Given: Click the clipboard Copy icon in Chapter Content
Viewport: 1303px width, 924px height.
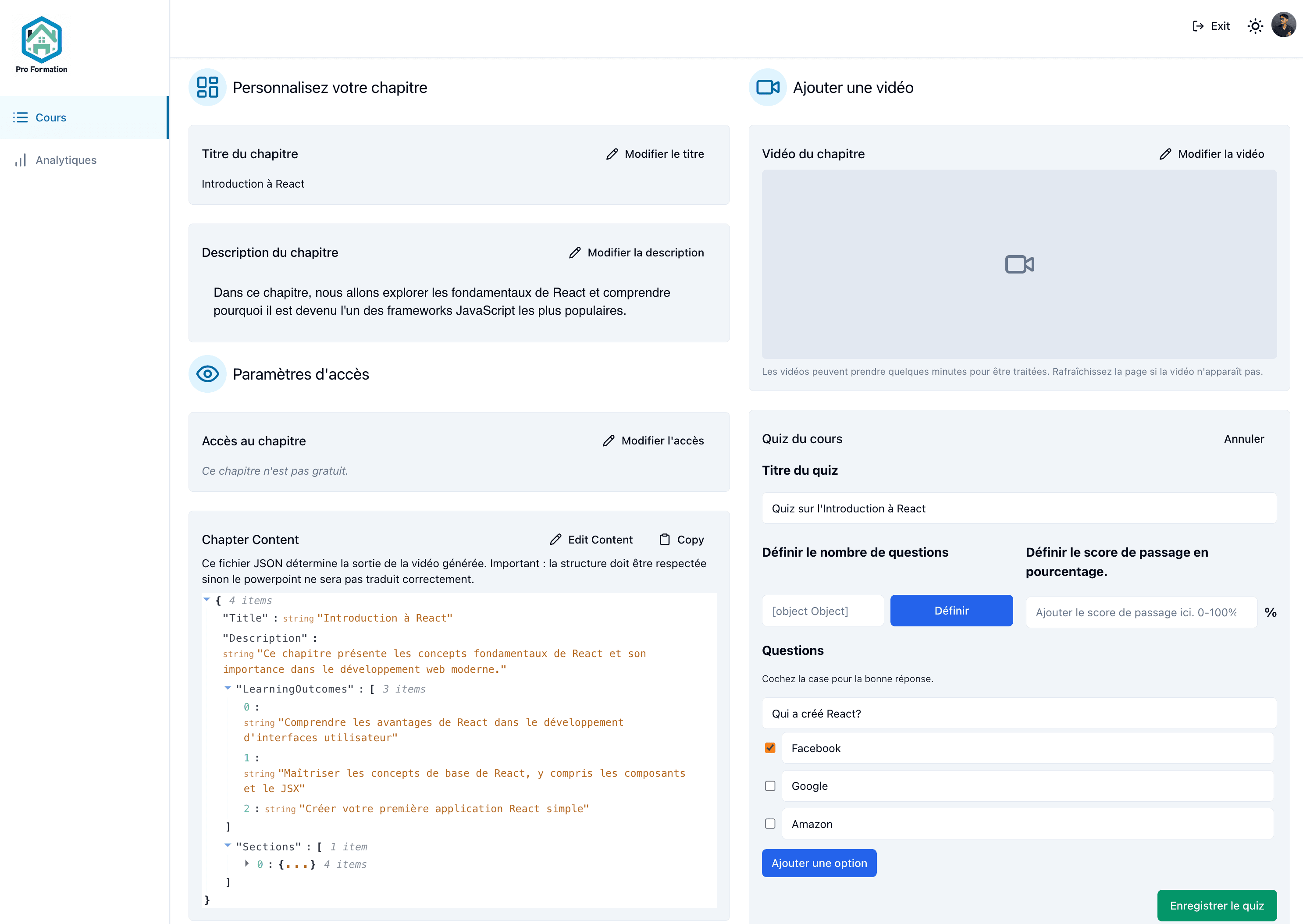Looking at the screenshot, I should pos(665,540).
